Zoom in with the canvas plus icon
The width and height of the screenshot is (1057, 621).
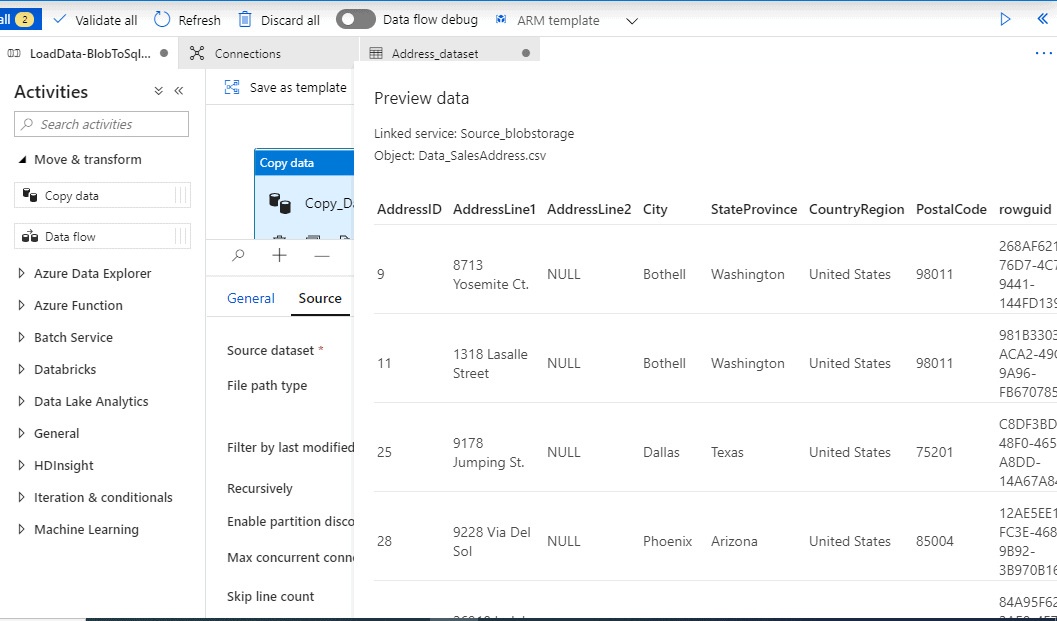(279, 256)
